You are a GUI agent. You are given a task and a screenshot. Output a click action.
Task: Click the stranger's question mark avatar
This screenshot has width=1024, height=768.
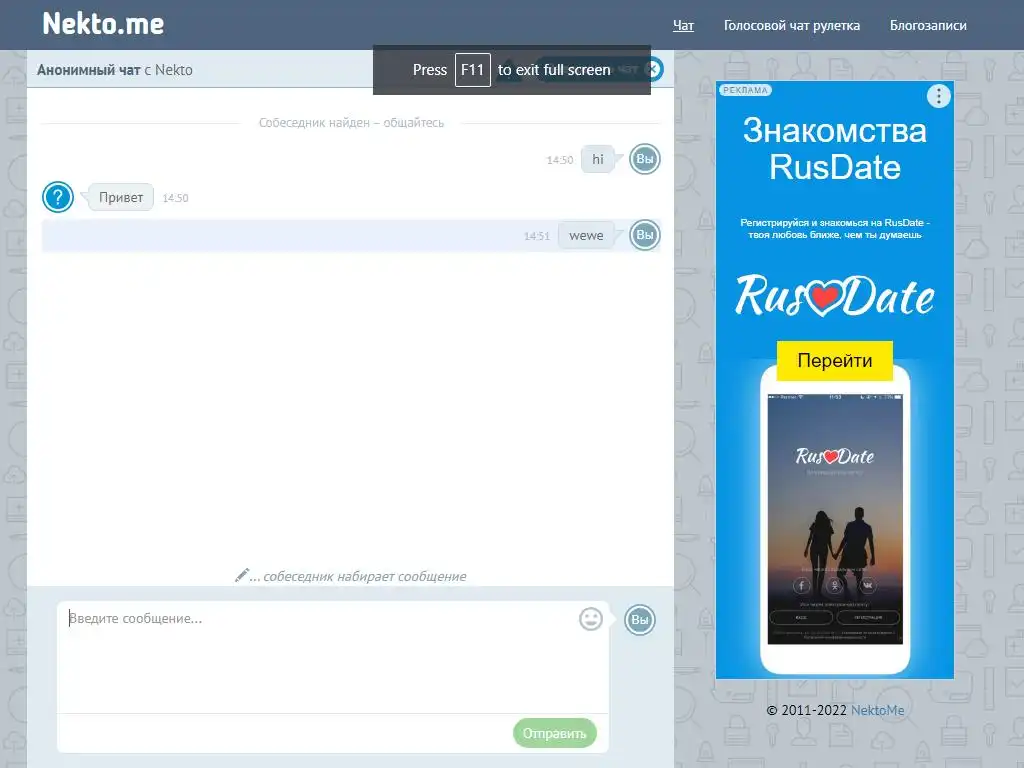pyautogui.click(x=58, y=197)
